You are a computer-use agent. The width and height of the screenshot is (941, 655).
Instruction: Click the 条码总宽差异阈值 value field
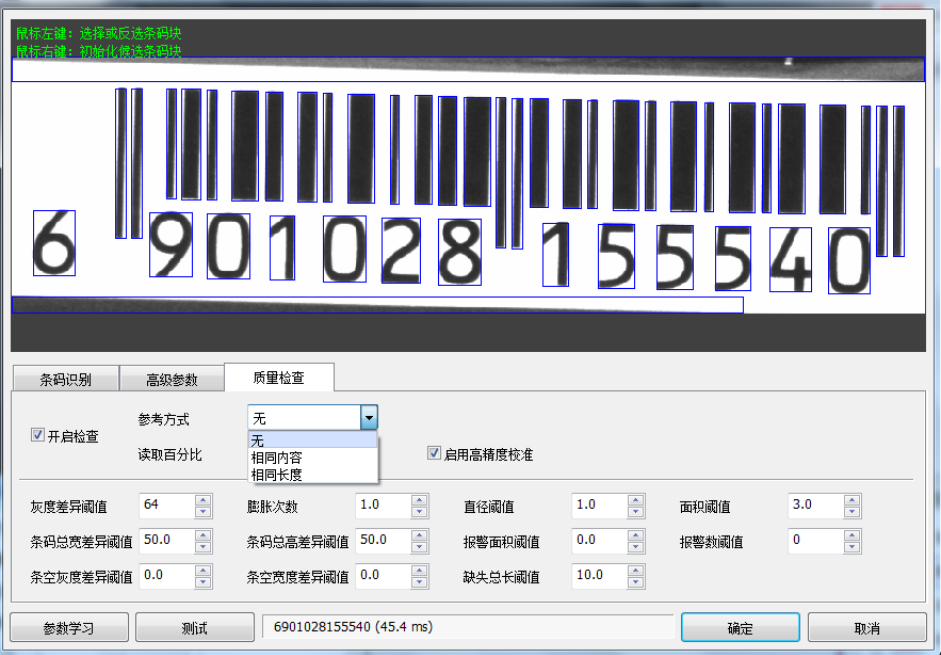coord(167,541)
